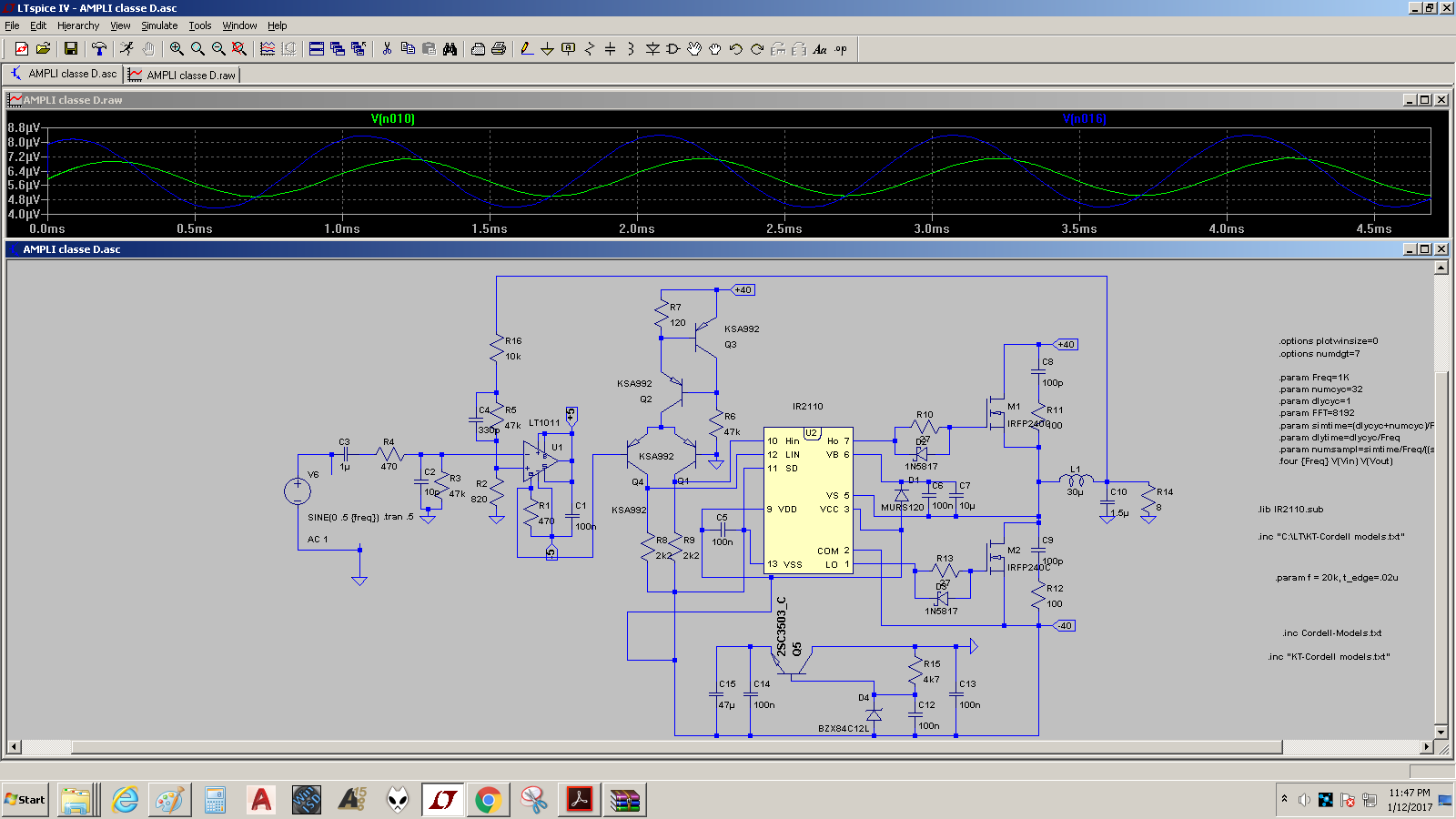Viewport: 1456px width, 819px height.
Task: Place a Ground symbol from toolbar
Action: [548, 49]
